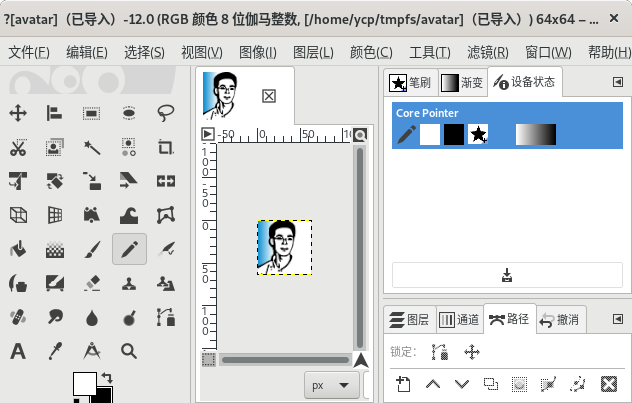Select the Scale tool
This screenshot has height=403, width=632.
tap(92, 181)
